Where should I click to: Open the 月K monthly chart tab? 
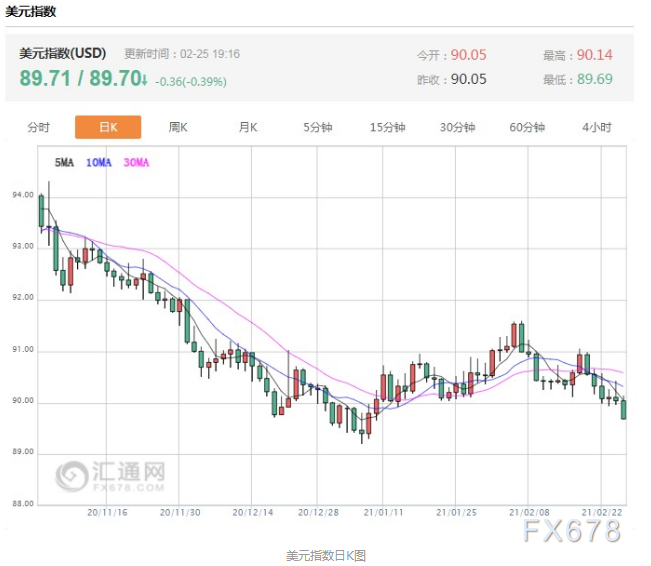(248, 127)
